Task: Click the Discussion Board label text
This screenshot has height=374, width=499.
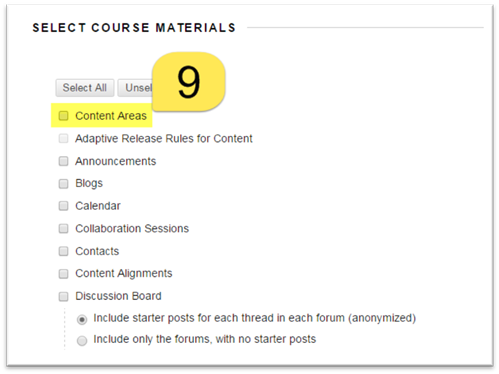Action: tap(118, 296)
